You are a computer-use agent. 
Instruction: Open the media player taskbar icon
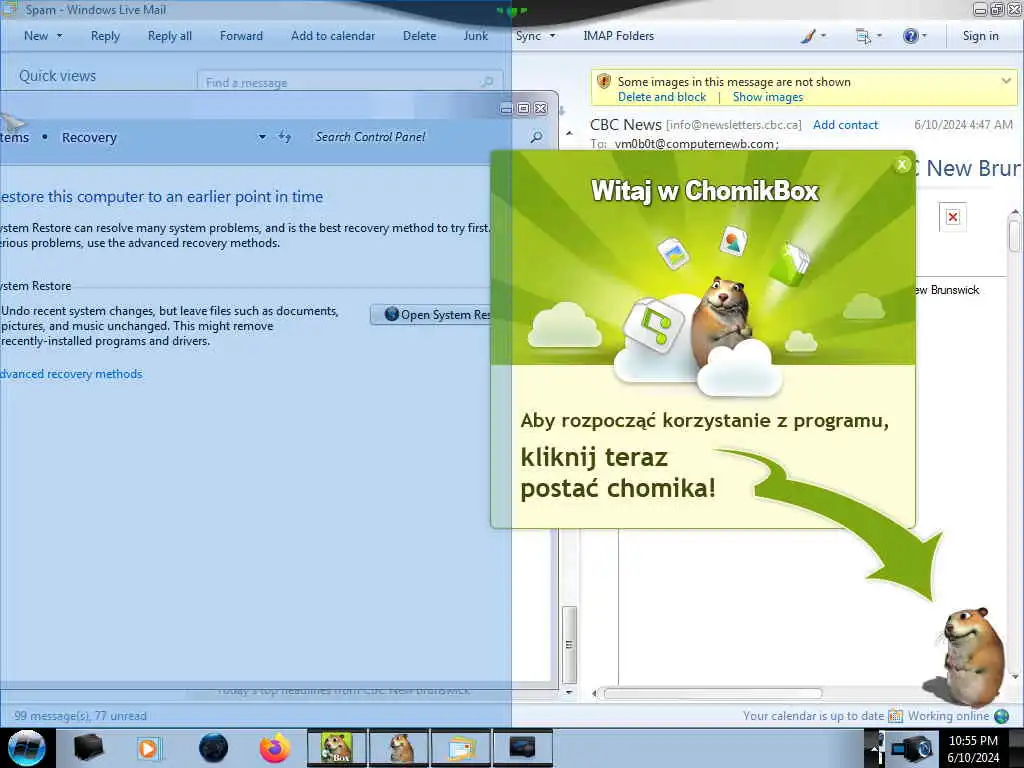point(148,748)
